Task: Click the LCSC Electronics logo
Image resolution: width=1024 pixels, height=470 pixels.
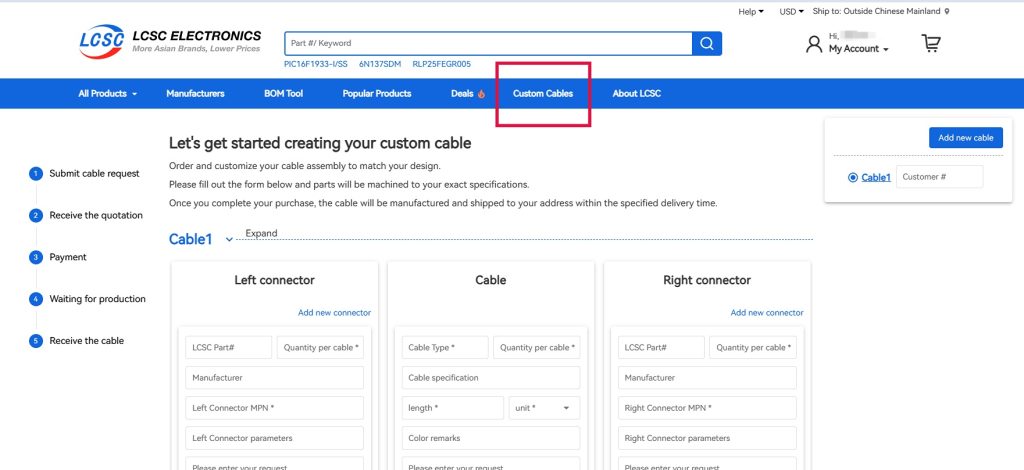Action: (x=170, y=41)
